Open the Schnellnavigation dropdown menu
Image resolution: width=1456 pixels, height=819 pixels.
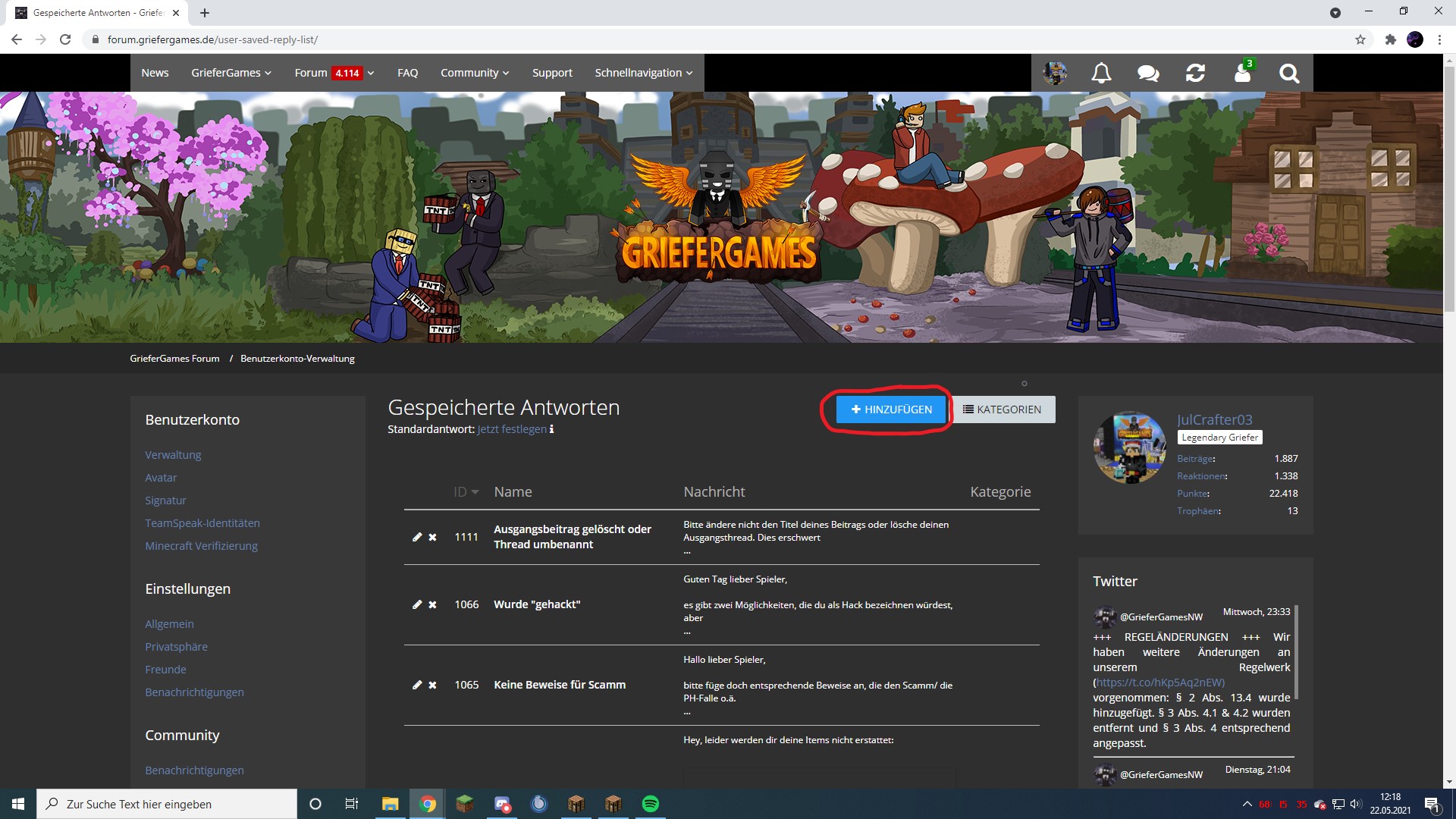(x=643, y=73)
